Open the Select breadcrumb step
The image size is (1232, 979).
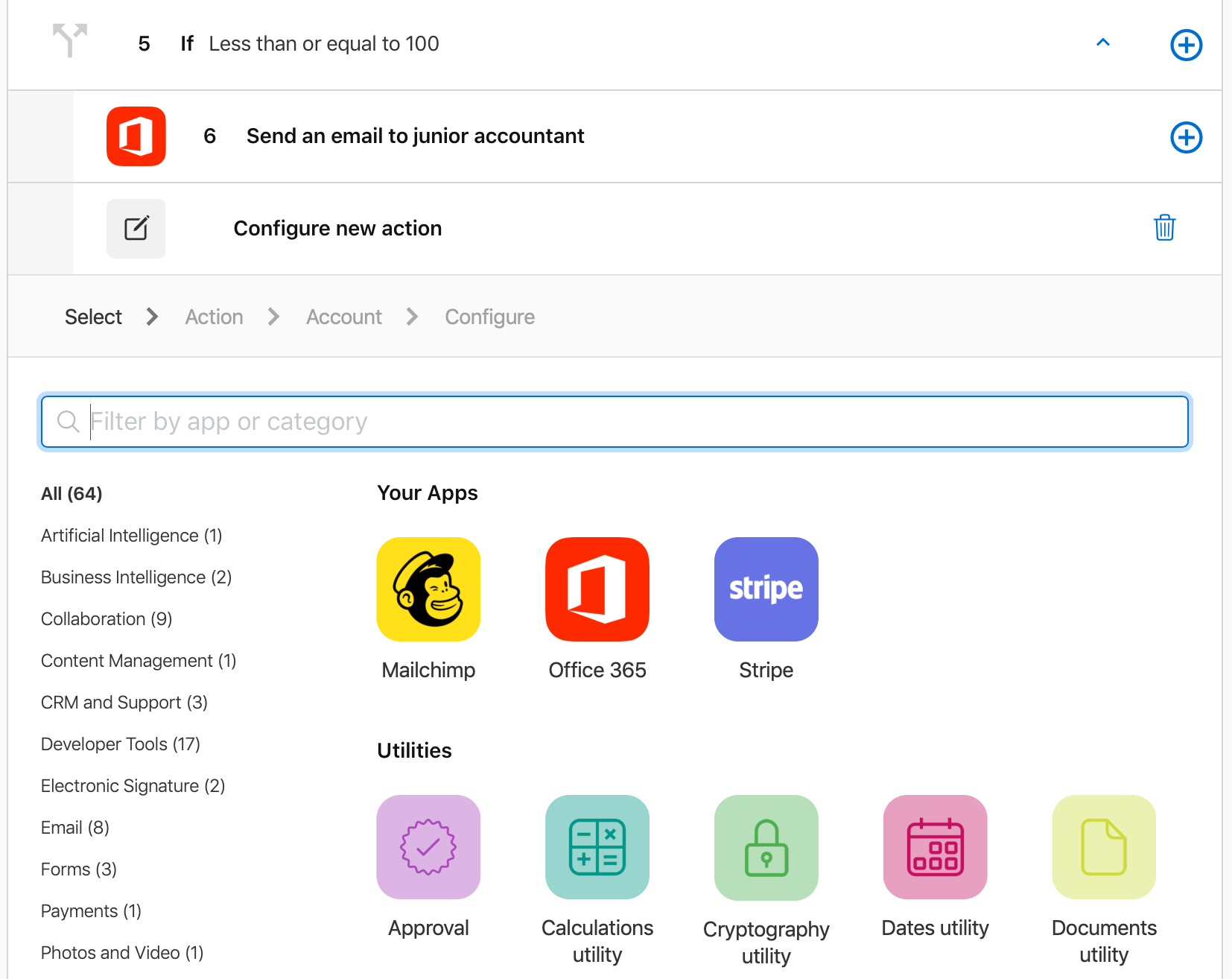pyautogui.click(x=93, y=317)
